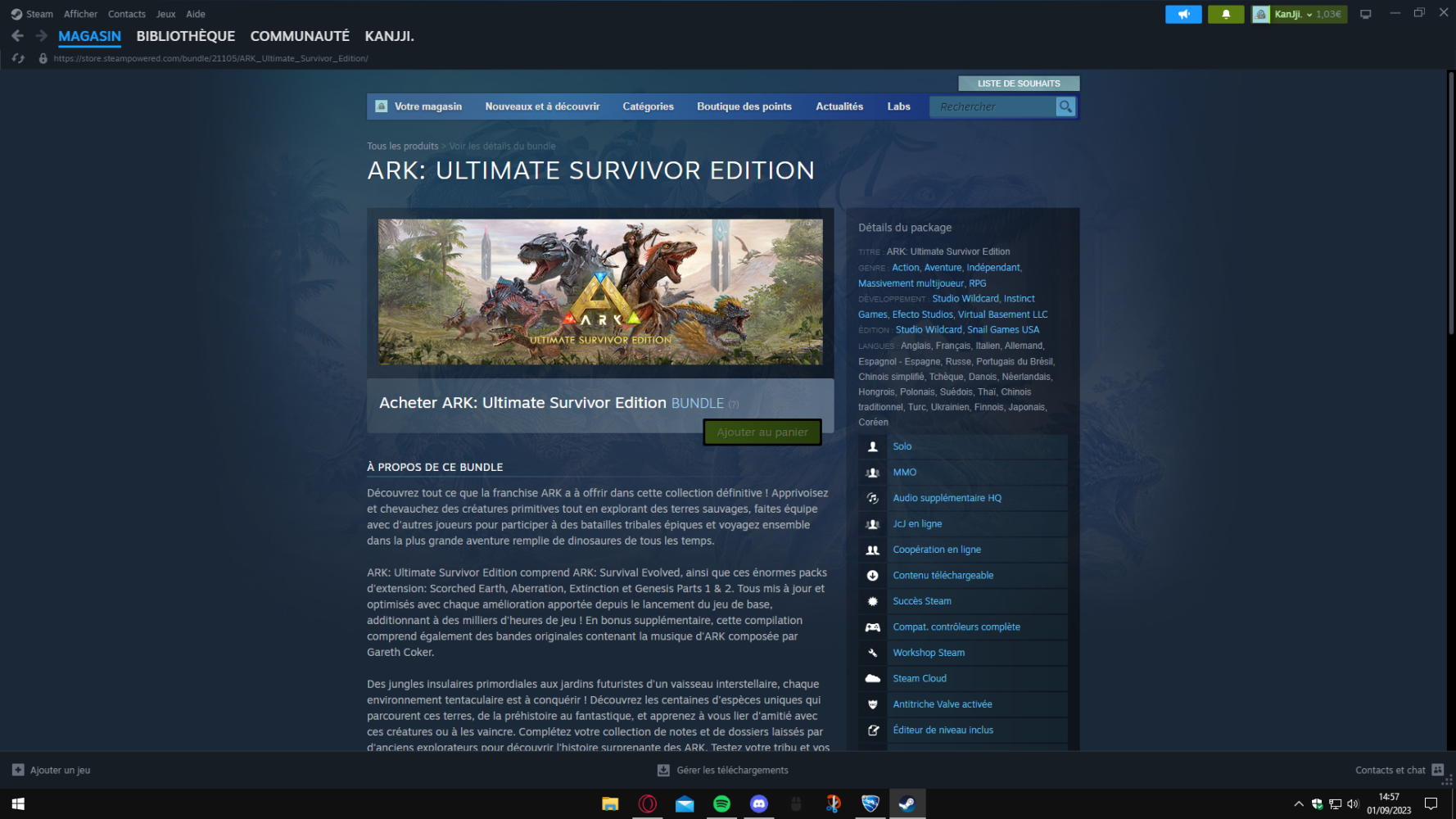
Task: Click the bundle info question mark
Action: point(734,405)
